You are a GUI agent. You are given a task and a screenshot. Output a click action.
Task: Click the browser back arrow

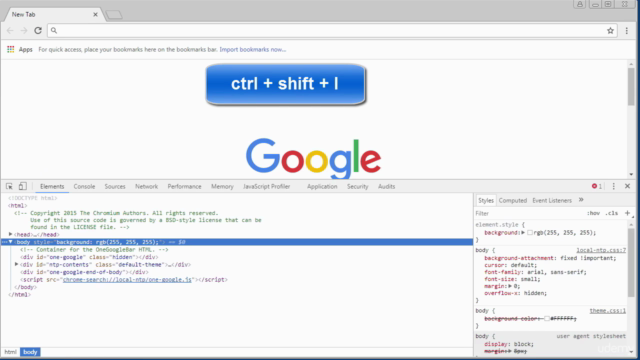tap(10, 31)
